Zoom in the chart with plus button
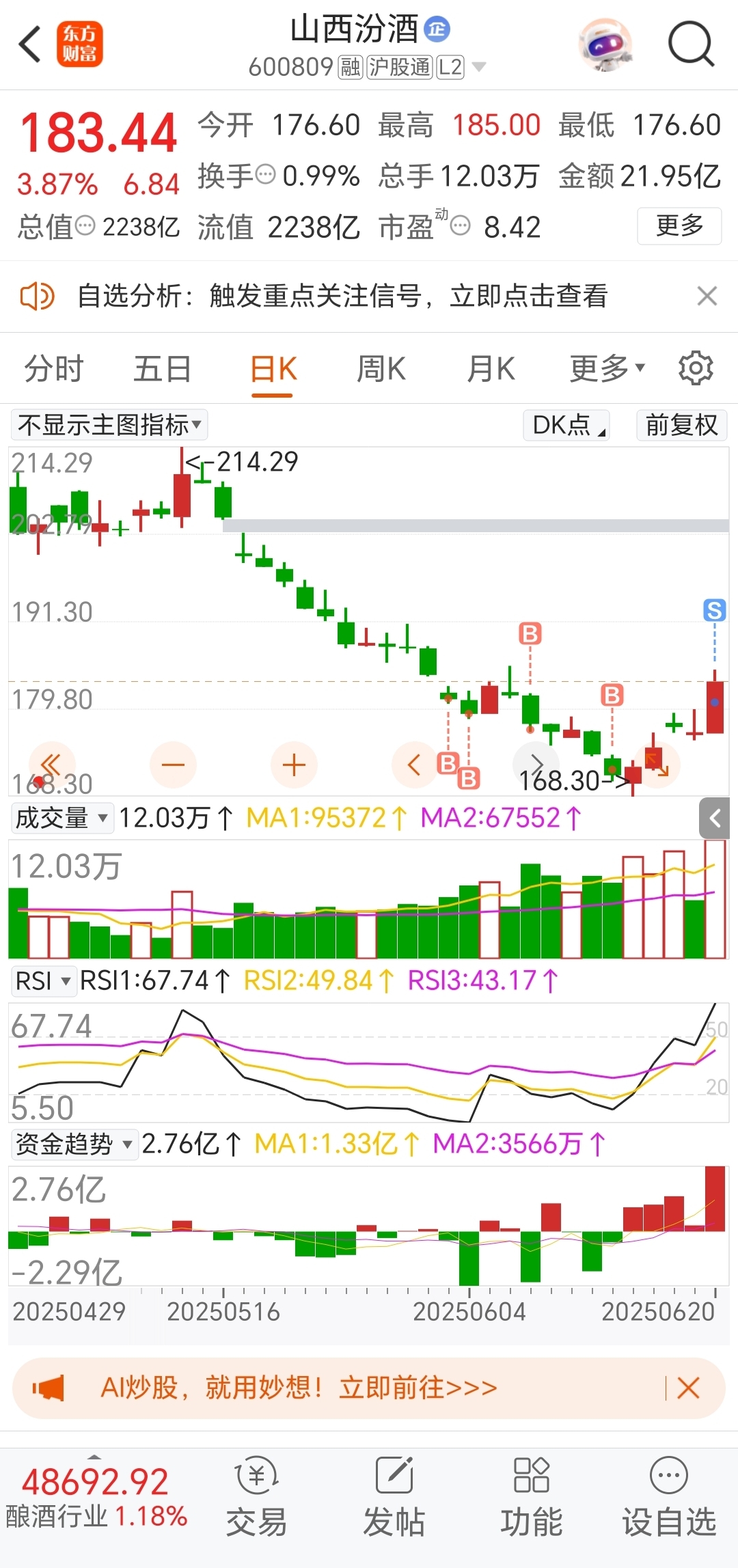 coord(294,765)
